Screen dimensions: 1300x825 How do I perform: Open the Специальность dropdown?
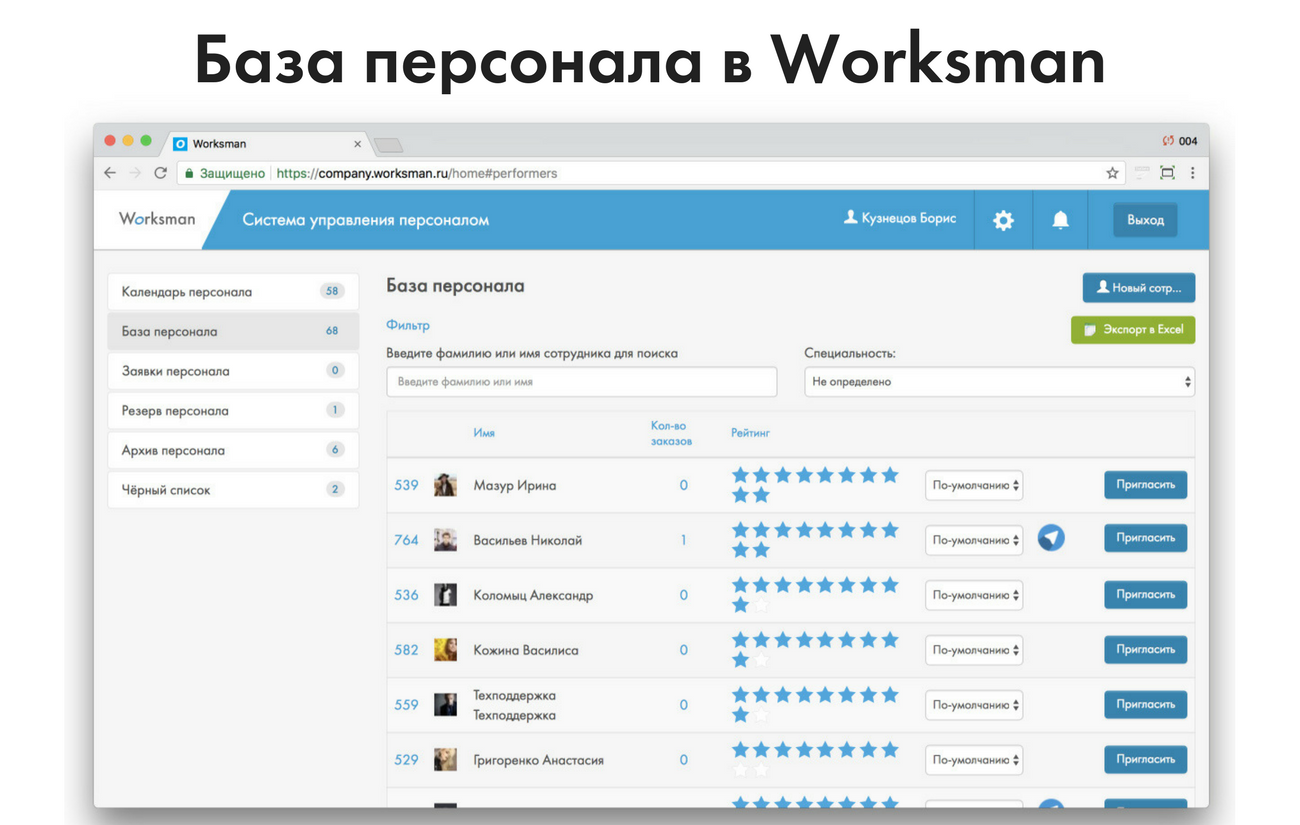tap(998, 382)
